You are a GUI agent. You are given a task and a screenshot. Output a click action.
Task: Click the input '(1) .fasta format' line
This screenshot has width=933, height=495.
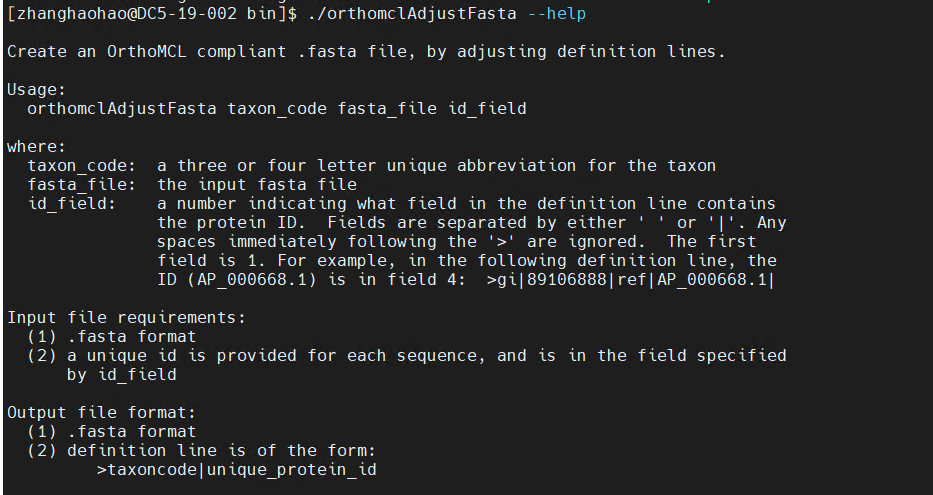[x=111, y=337]
